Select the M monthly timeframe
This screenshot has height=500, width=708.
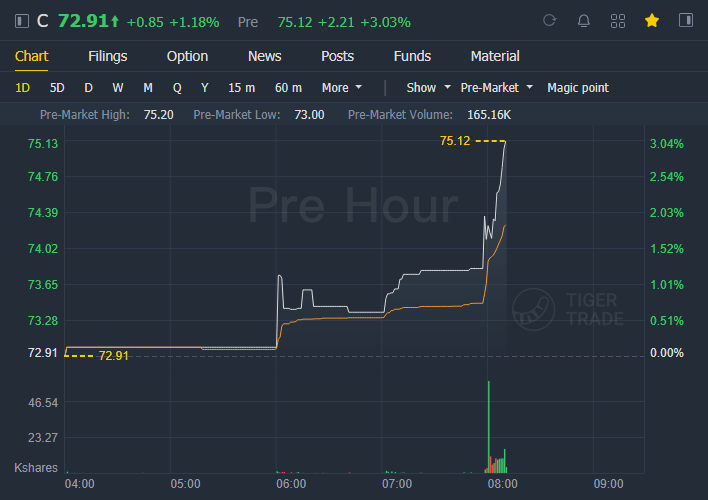coord(148,88)
